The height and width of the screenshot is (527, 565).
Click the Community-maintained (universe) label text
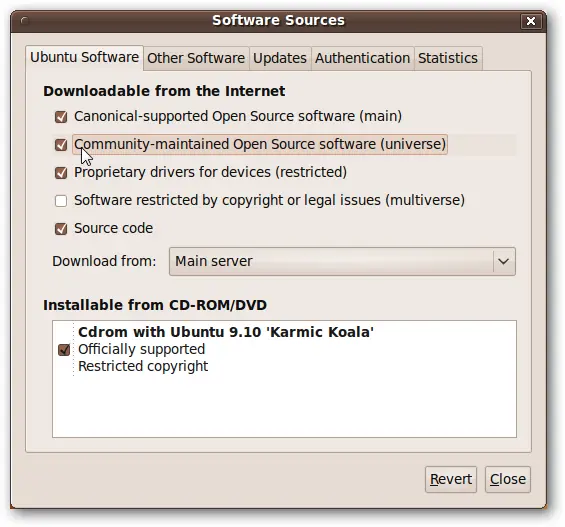click(x=260, y=144)
